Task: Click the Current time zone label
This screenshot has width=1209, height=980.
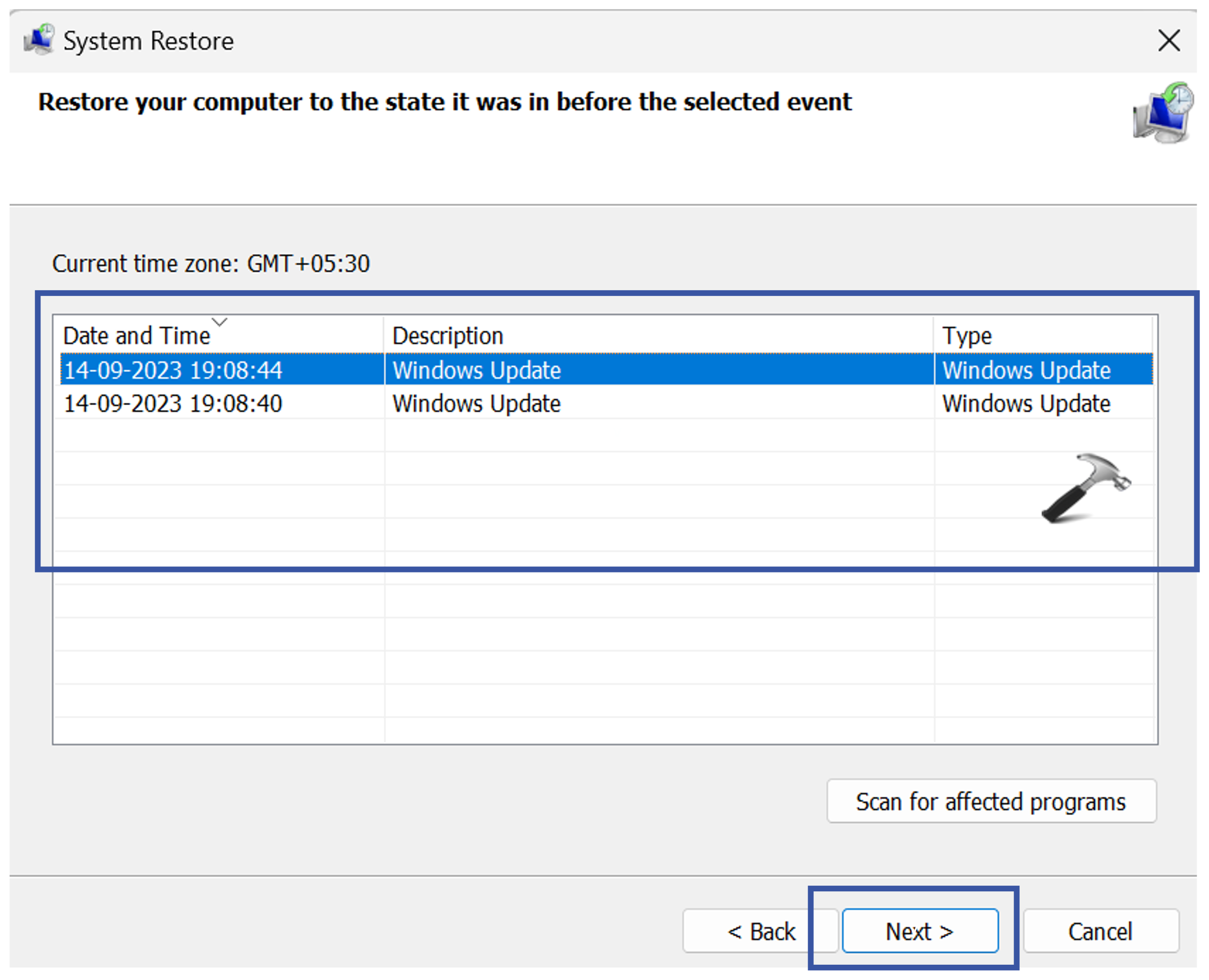Action: tap(211, 264)
